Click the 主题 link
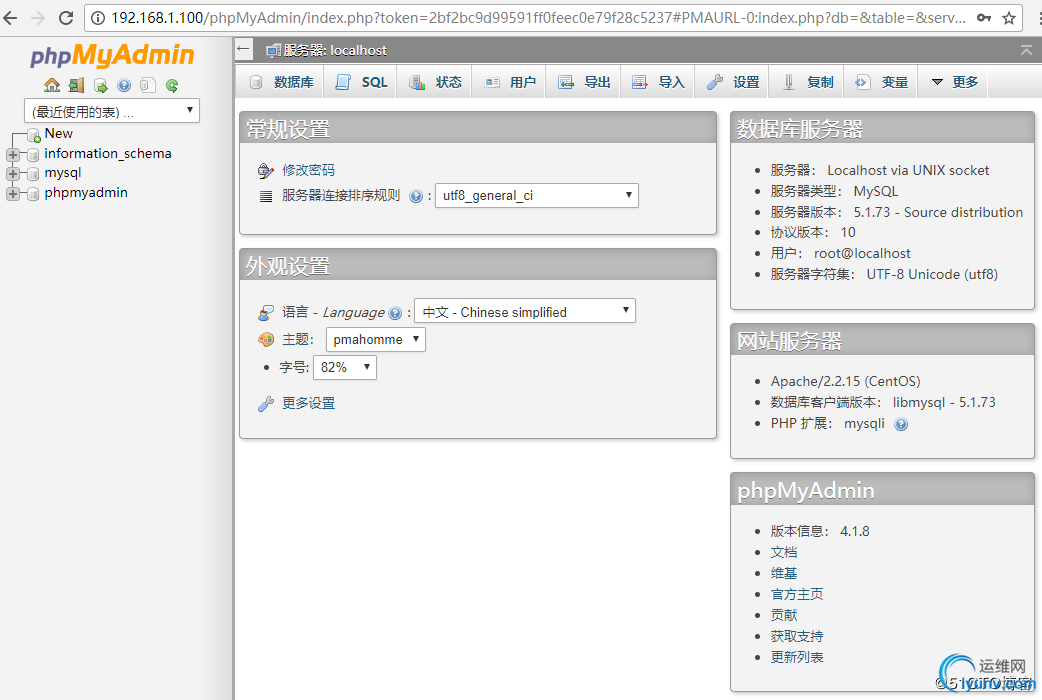The image size is (1042, 700). [294, 340]
